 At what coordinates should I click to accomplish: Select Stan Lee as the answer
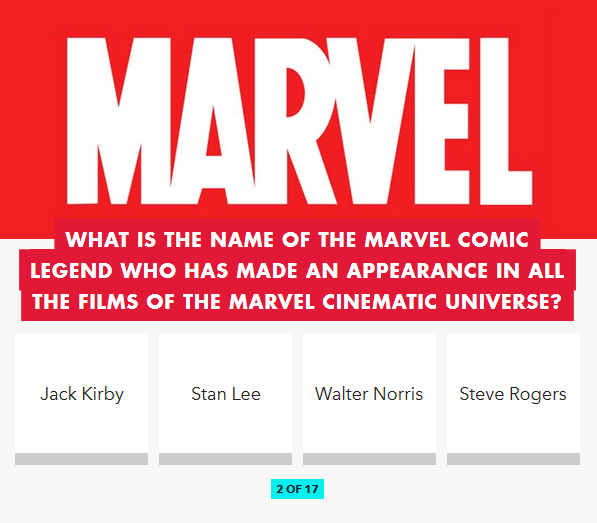point(225,394)
